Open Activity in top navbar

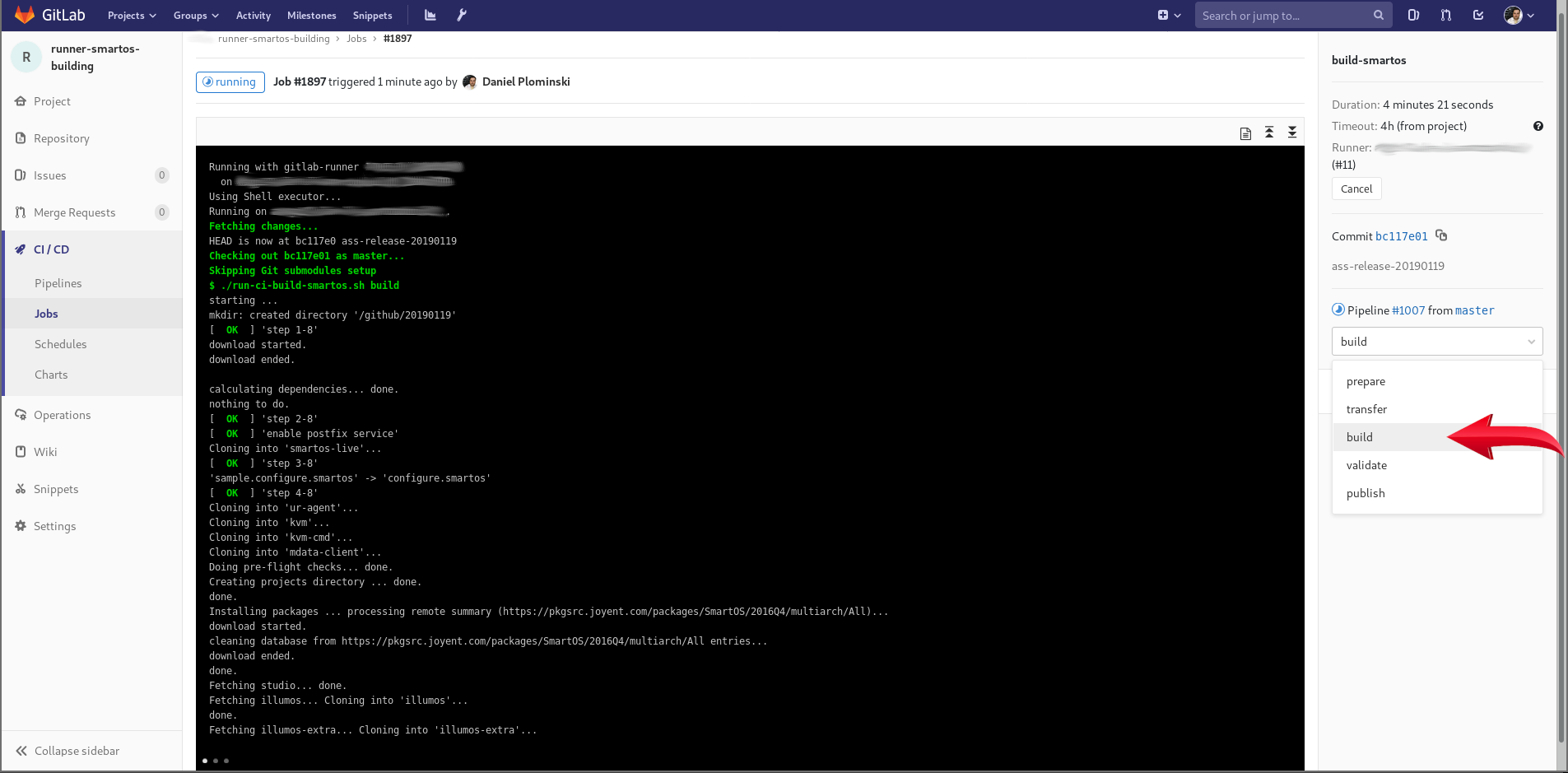tap(254, 15)
